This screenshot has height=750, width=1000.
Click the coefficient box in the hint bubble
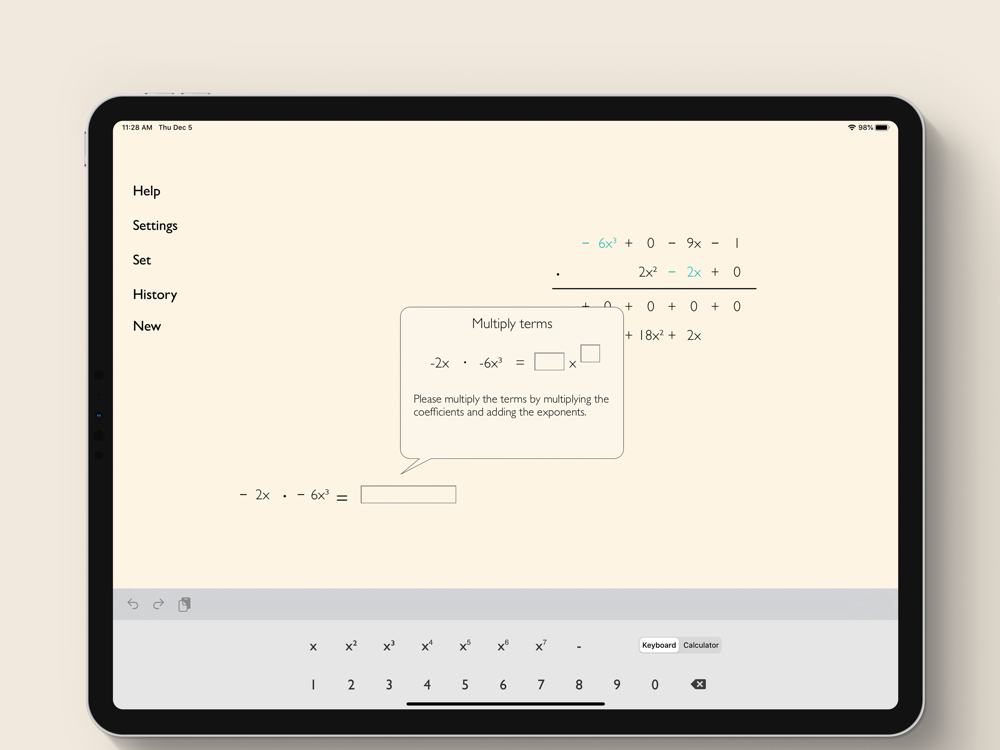pos(549,362)
